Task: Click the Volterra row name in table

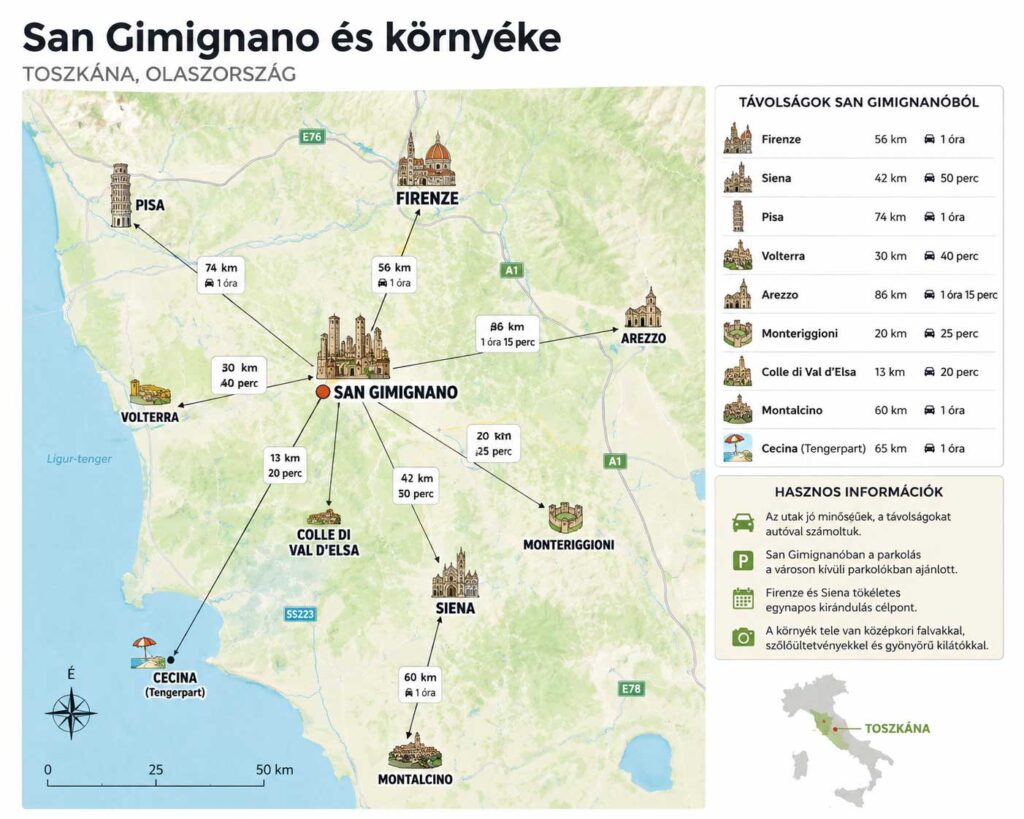Action: click(x=783, y=256)
